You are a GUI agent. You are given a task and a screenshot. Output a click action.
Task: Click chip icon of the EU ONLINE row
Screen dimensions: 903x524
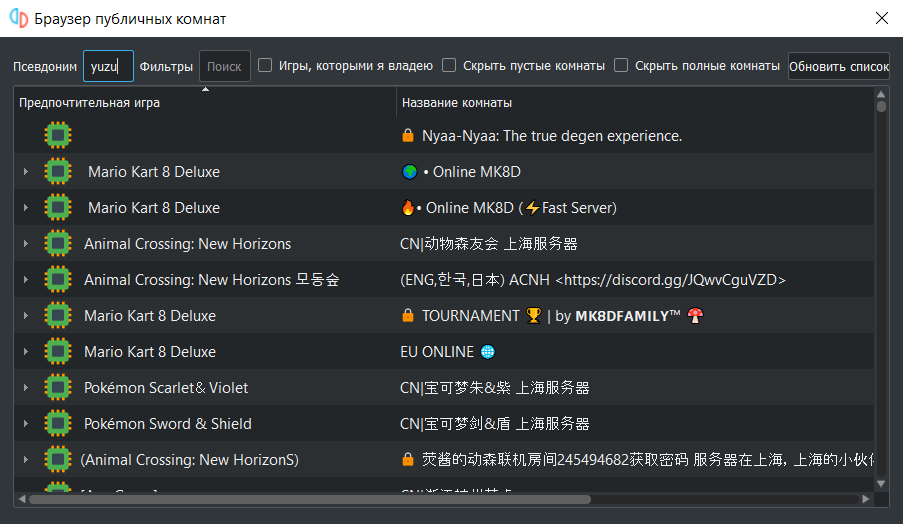[58, 351]
